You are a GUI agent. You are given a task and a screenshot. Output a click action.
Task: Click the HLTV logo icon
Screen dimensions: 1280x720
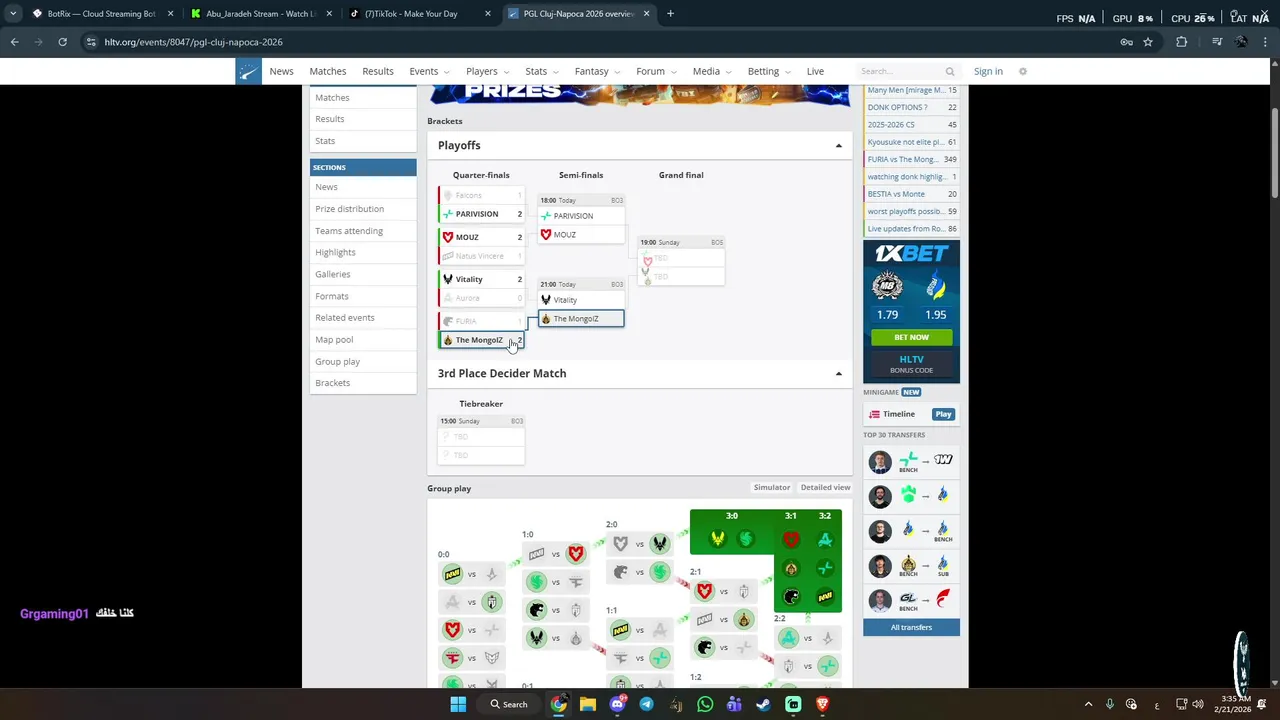pos(249,71)
